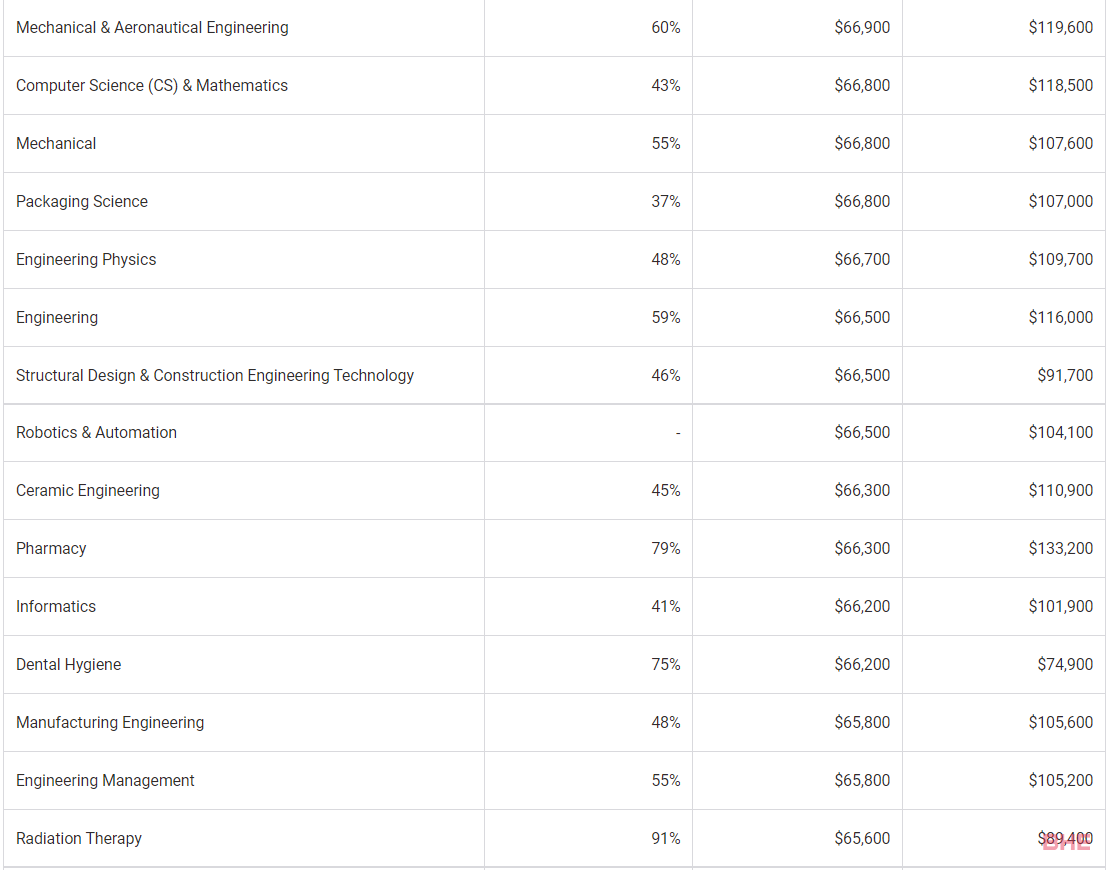Select the Radiation Therapy major name
1110x870 pixels.
[79, 839]
